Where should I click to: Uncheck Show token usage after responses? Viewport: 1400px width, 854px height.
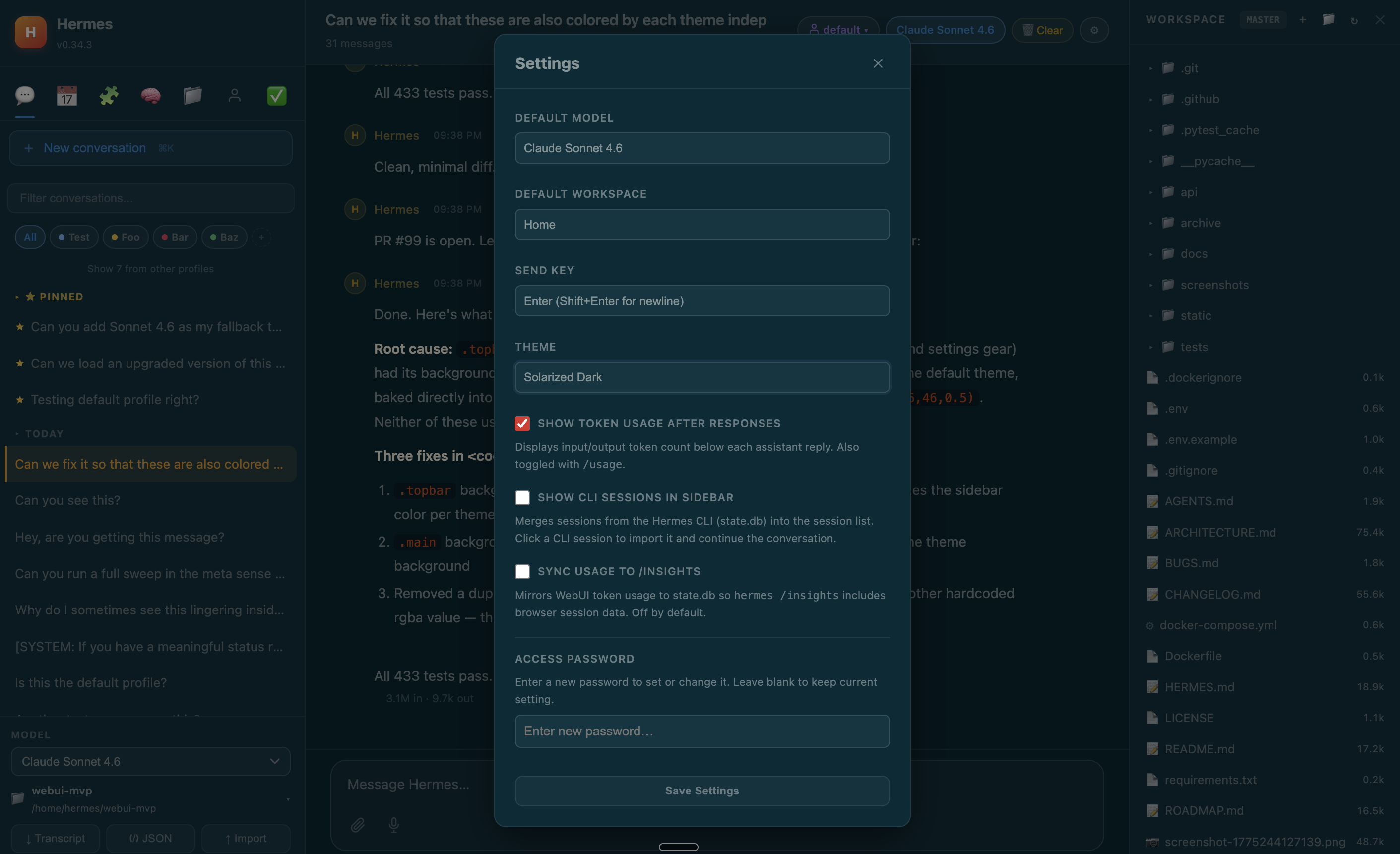click(523, 423)
